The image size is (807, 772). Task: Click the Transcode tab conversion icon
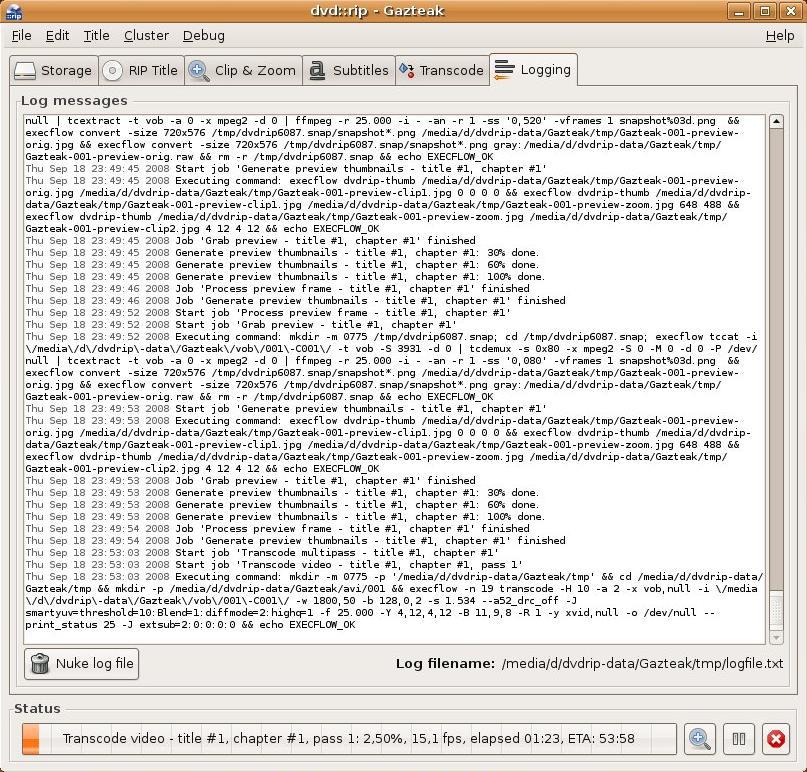(407, 71)
